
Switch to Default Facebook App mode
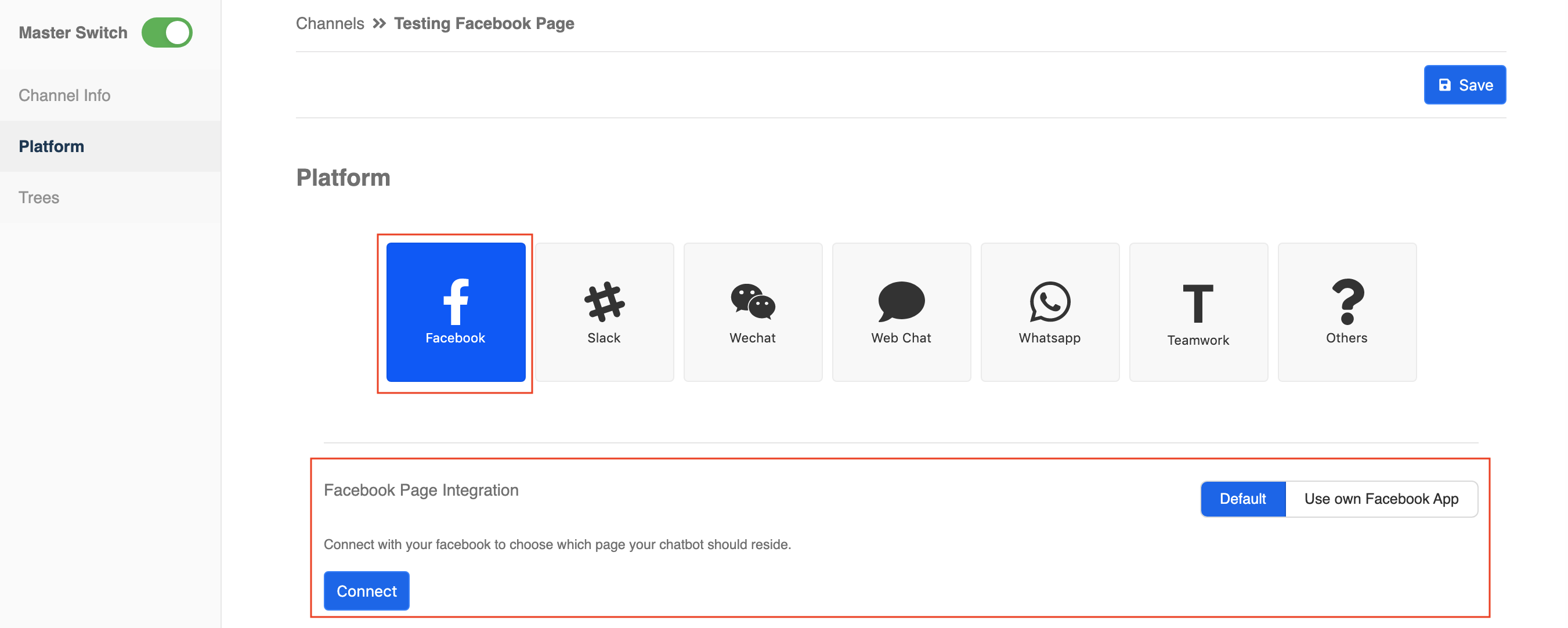[x=1243, y=497]
